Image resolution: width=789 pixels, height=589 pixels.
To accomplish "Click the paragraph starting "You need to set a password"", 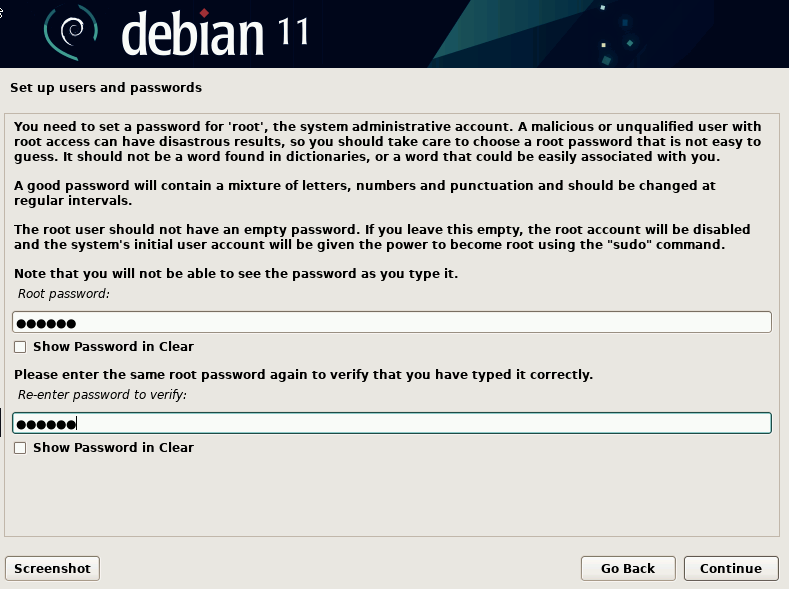I will point(388,142).
